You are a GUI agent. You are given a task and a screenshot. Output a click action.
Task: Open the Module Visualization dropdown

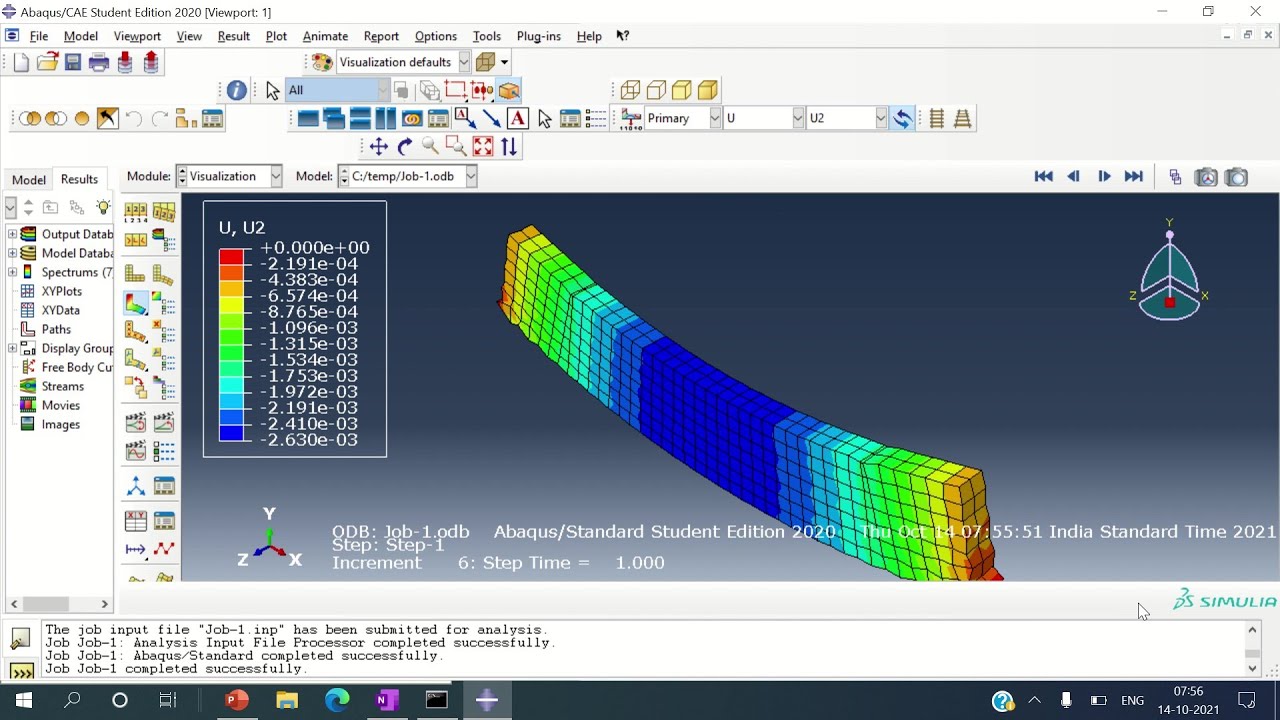(275, 176)
